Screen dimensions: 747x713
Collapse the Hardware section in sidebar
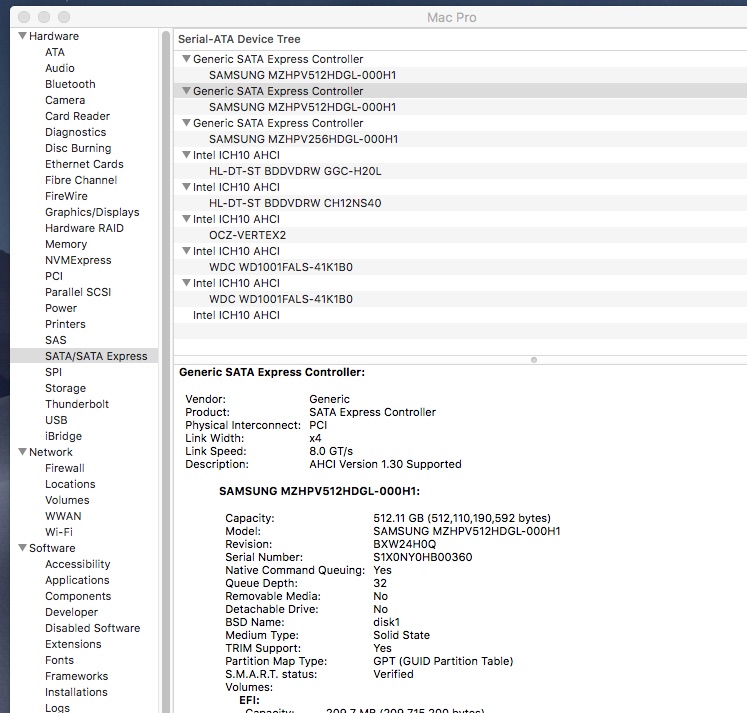22,36
